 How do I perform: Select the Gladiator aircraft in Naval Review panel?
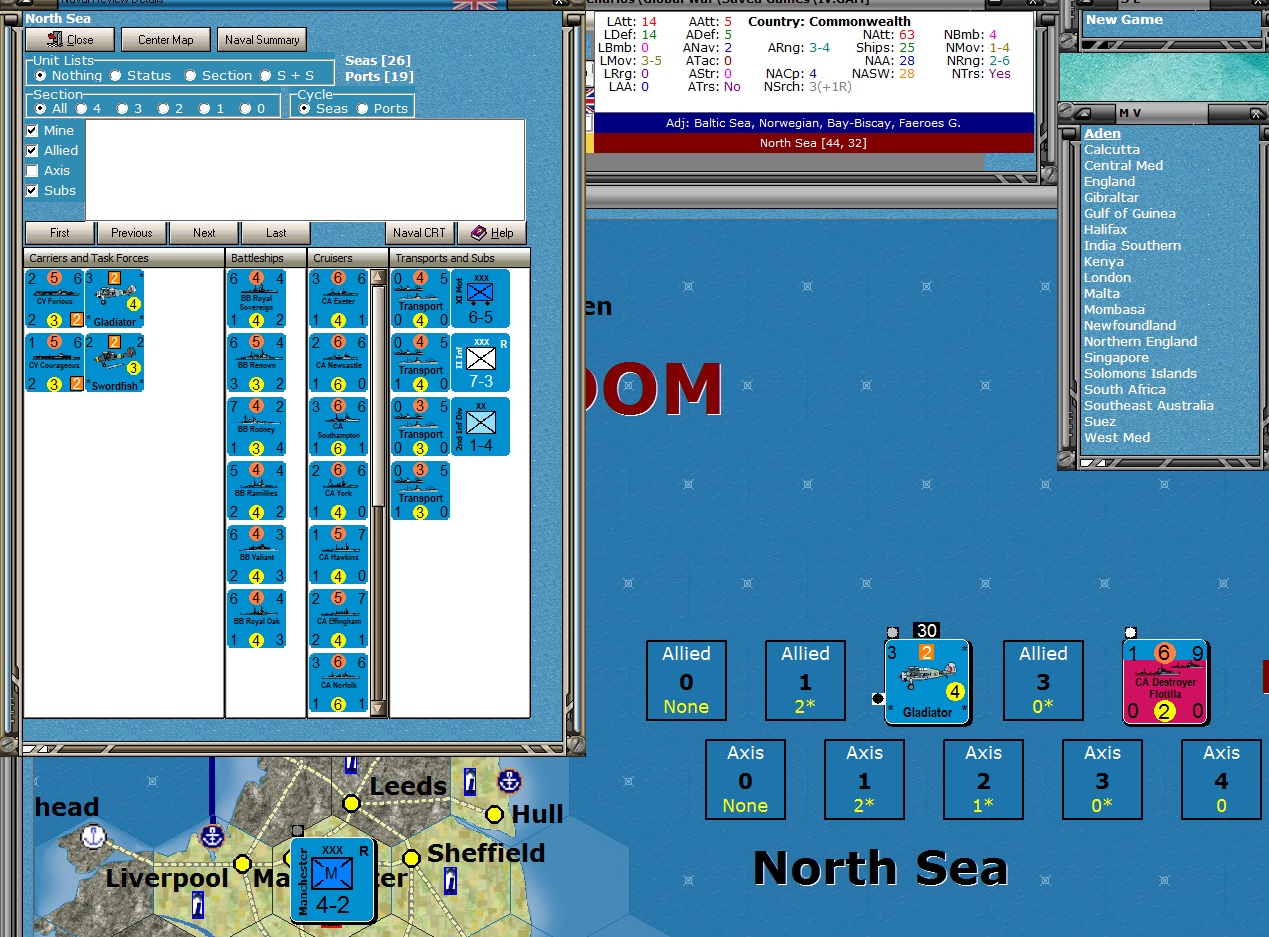click(114, 299)
